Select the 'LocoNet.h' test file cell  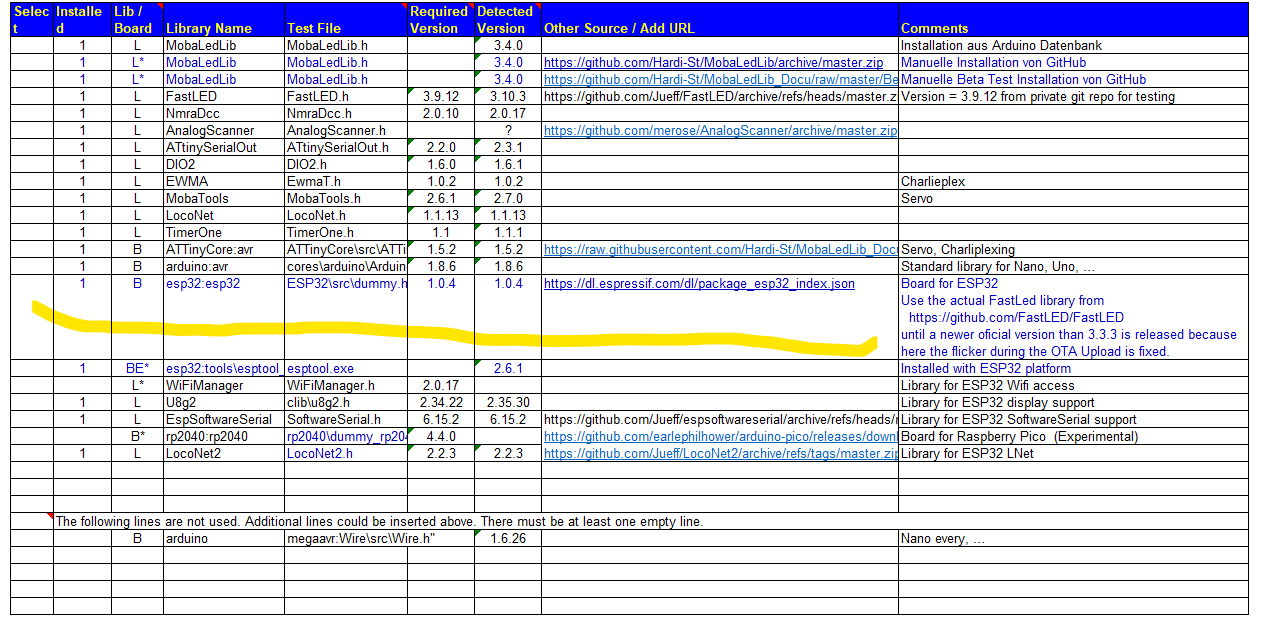coord(346,216)
